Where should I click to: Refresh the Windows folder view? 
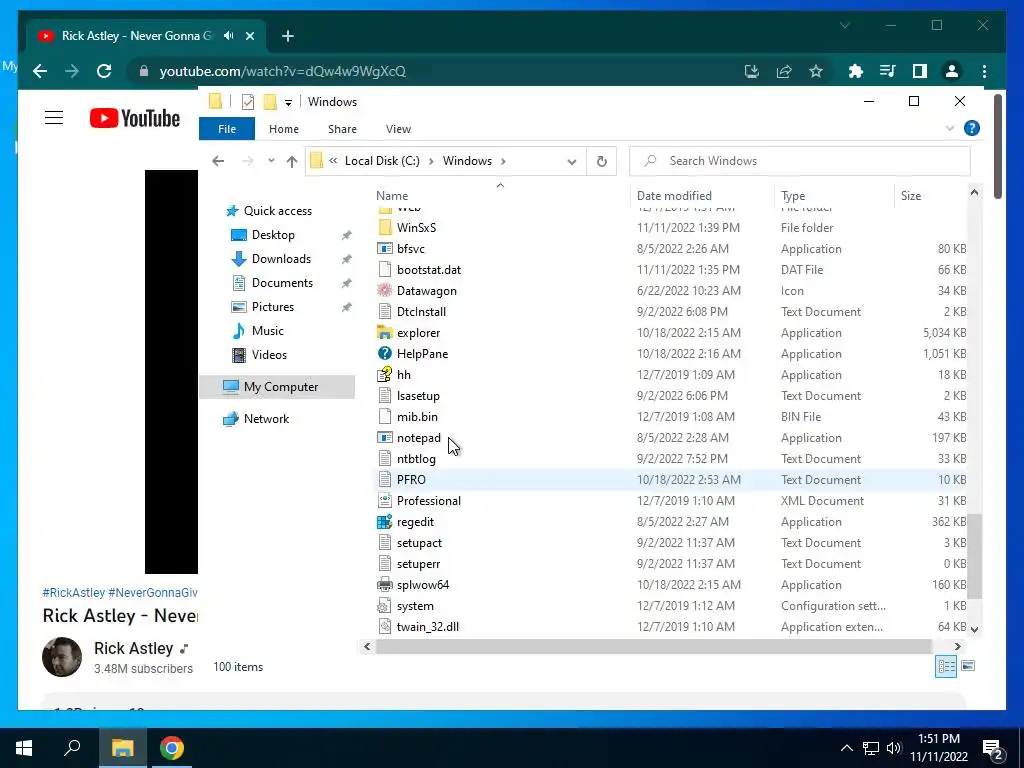tap(601, 161)
